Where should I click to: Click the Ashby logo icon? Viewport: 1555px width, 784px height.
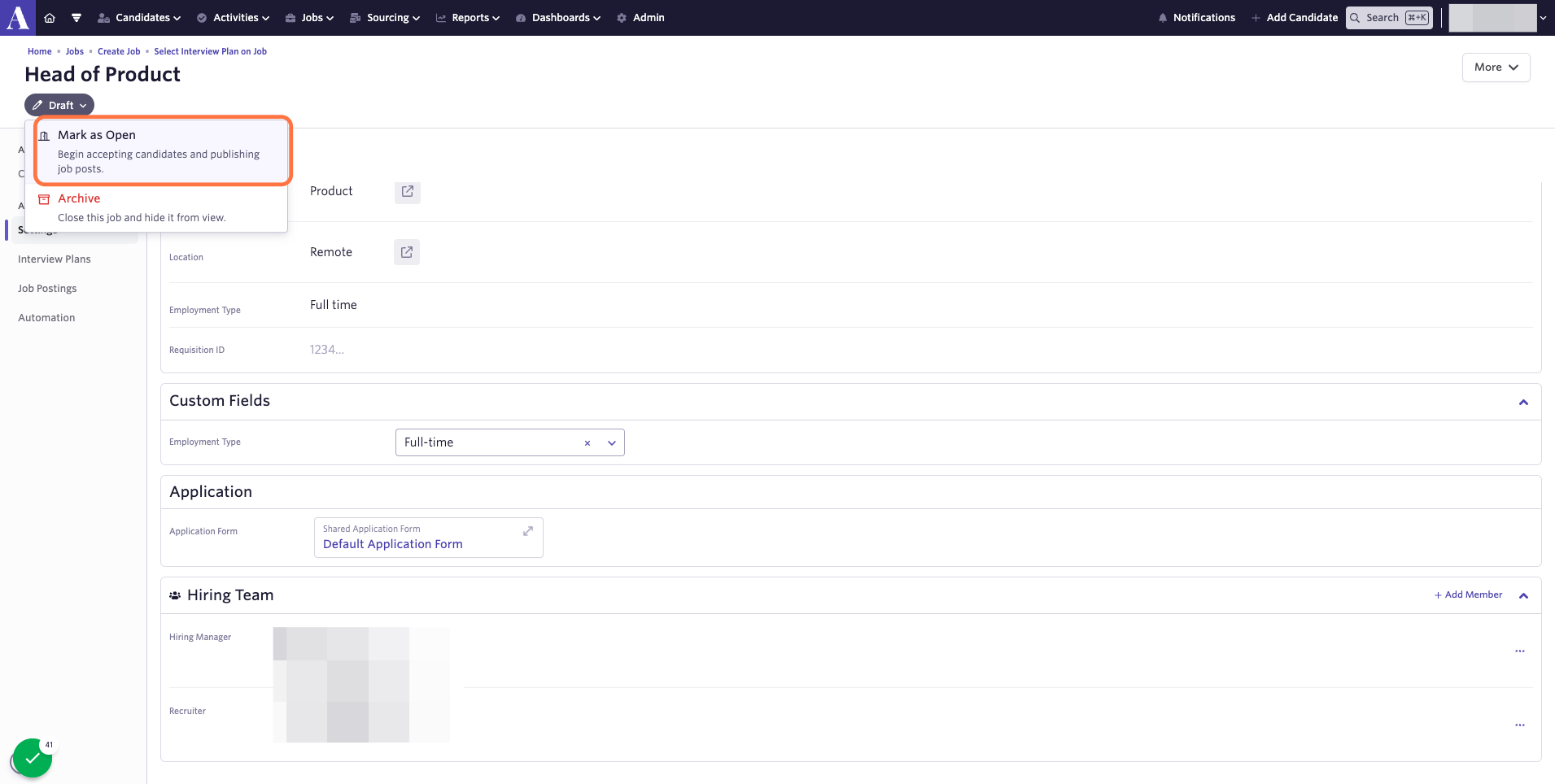pyautogui.click(x=18, y=17)
